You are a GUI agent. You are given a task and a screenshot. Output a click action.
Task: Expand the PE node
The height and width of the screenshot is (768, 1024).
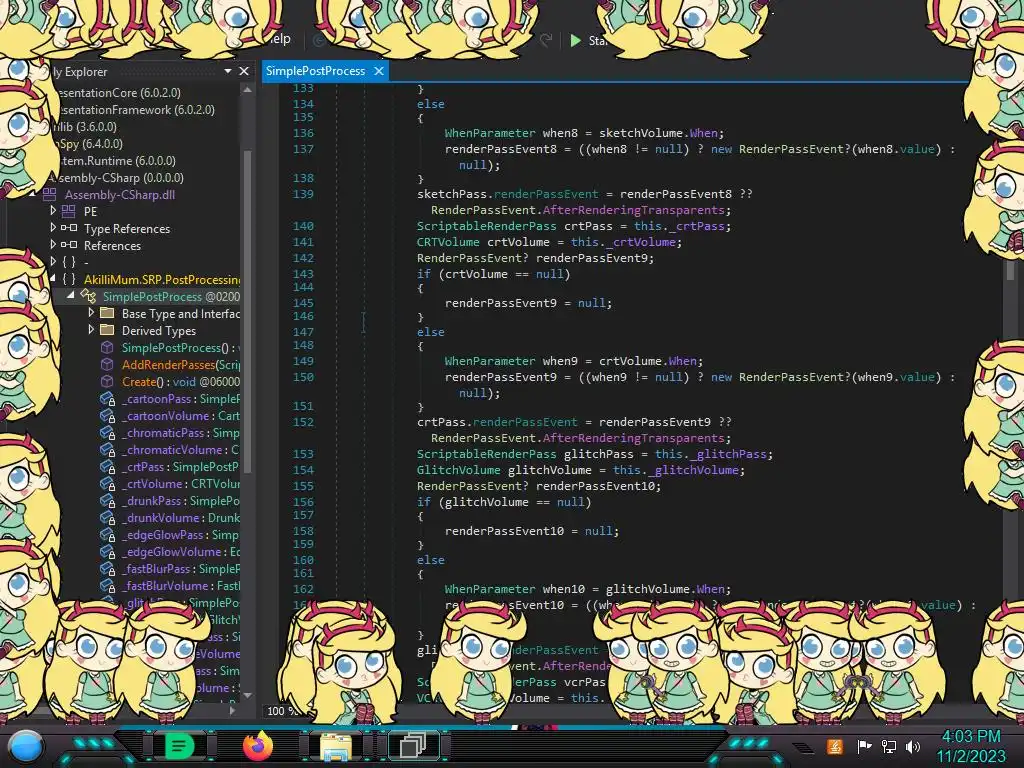53,210
